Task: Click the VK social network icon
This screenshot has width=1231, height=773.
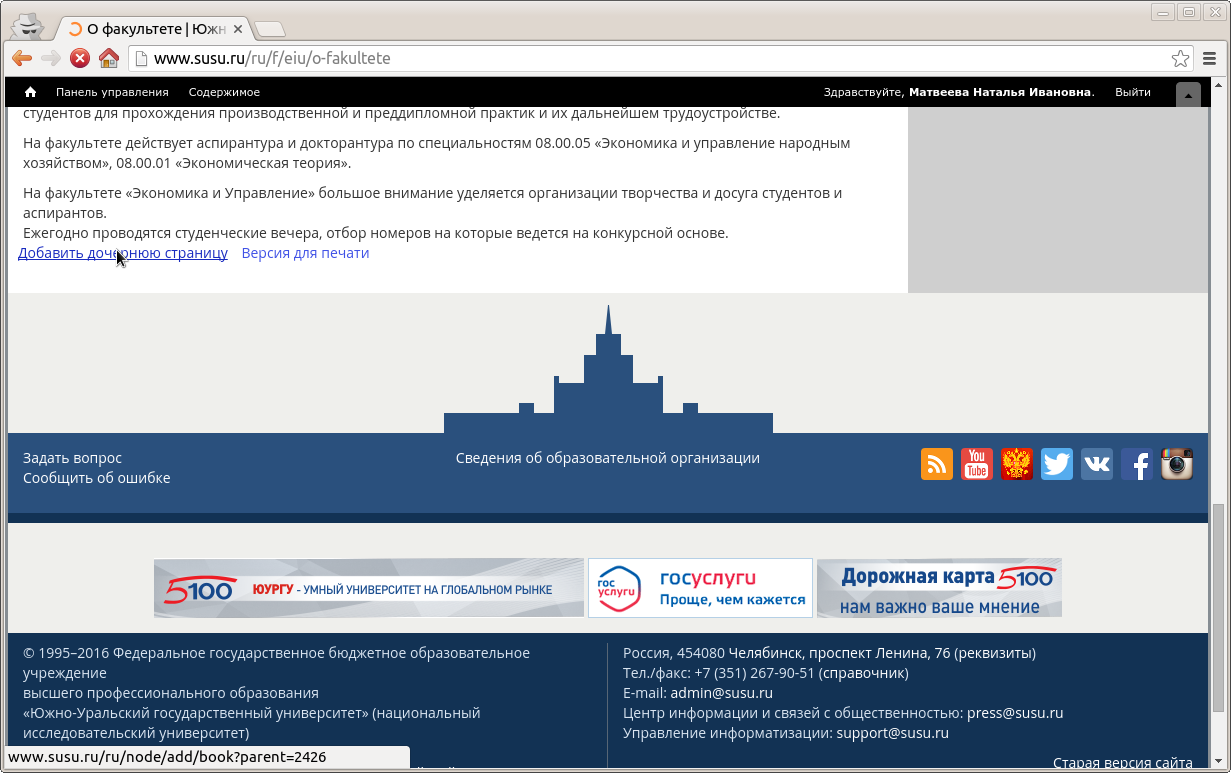Action: click(1097, 464)
